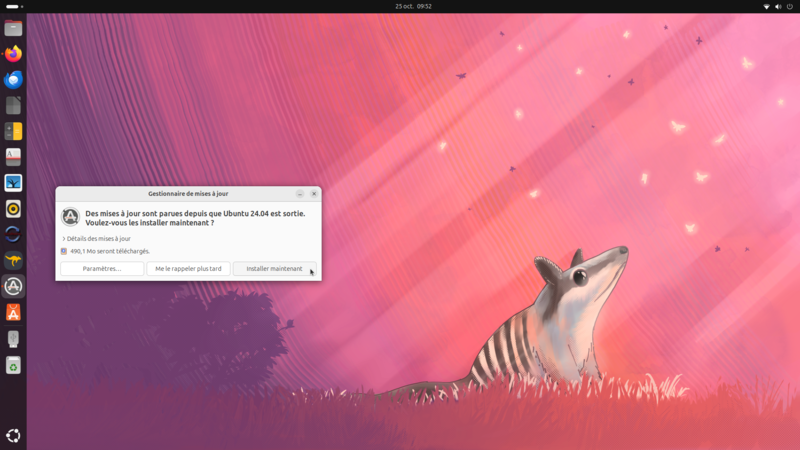Open the Trash from the dock

click(x=13, y=365)
